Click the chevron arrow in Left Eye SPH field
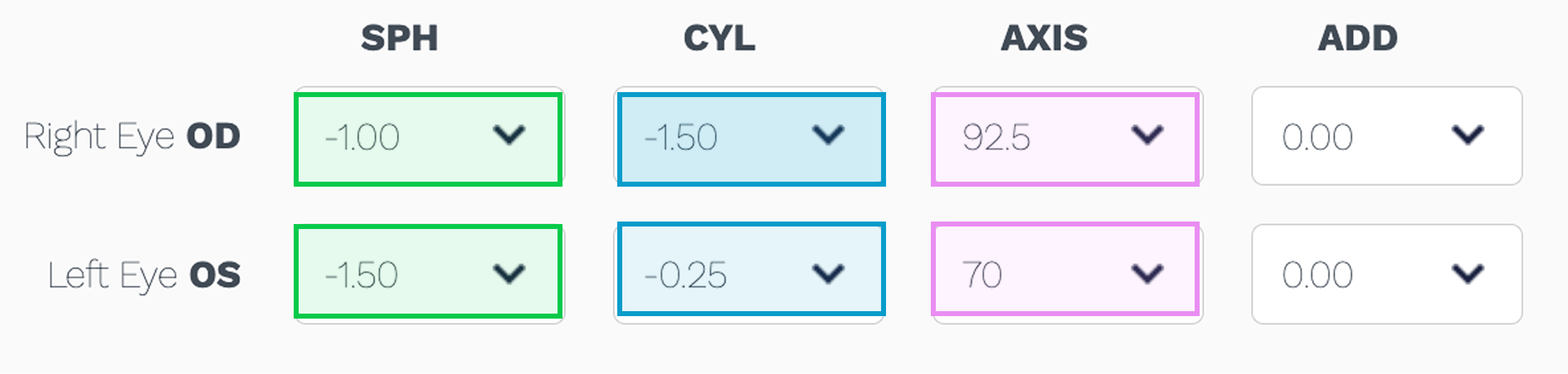This screenshot has height=374, width=1568. click(x=509, y=273)
